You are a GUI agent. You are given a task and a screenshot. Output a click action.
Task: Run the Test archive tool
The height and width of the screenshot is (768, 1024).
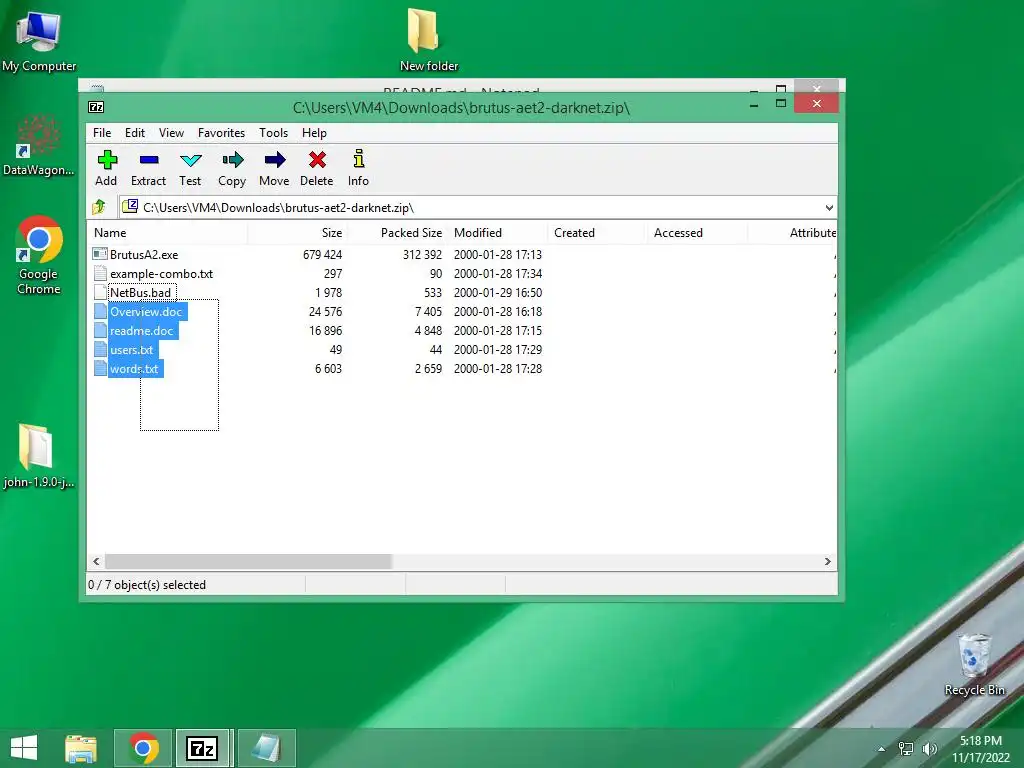point(191,160)
